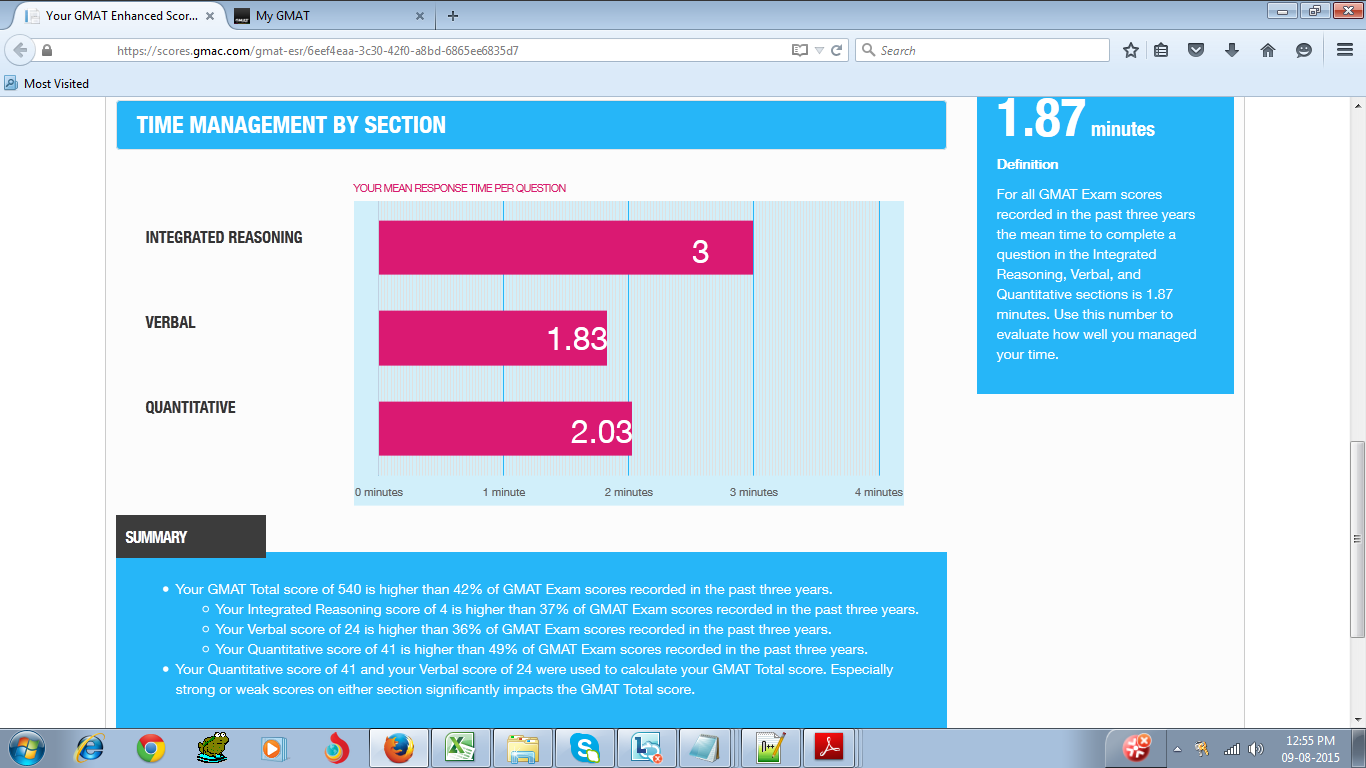
Task: Open a new tab with plus button
Action: pyautogui.click(x=453, y=16)
